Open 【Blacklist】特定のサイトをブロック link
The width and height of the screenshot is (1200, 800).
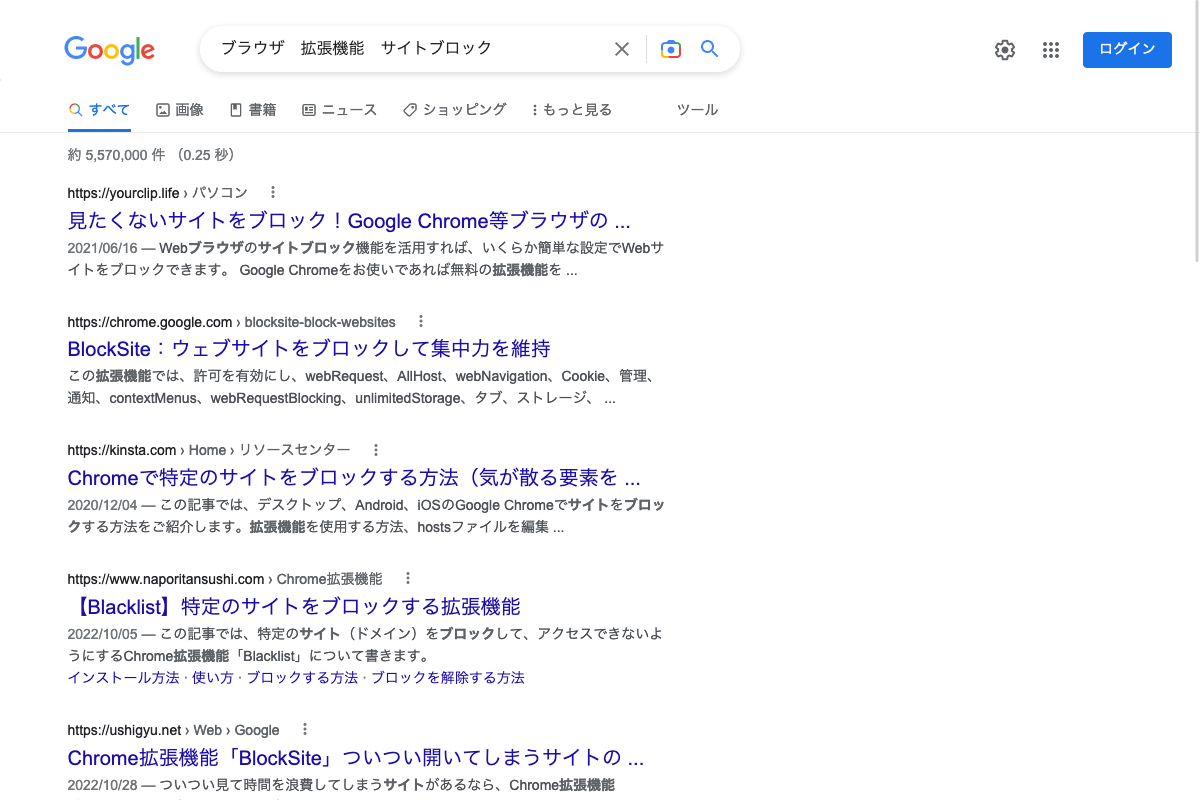pos(294,606)
